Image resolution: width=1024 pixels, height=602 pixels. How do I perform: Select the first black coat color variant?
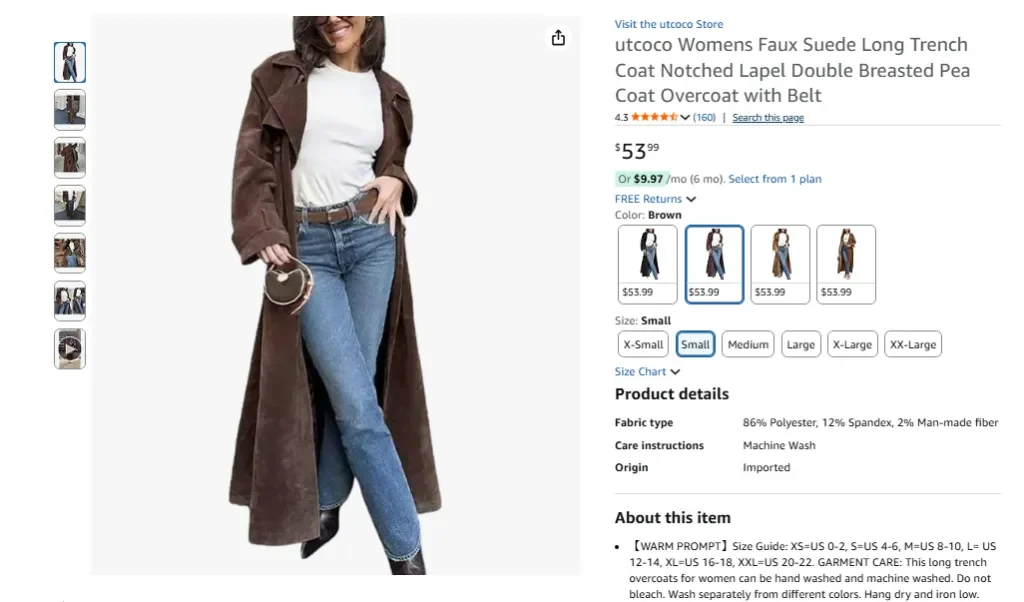click(646, 262)
